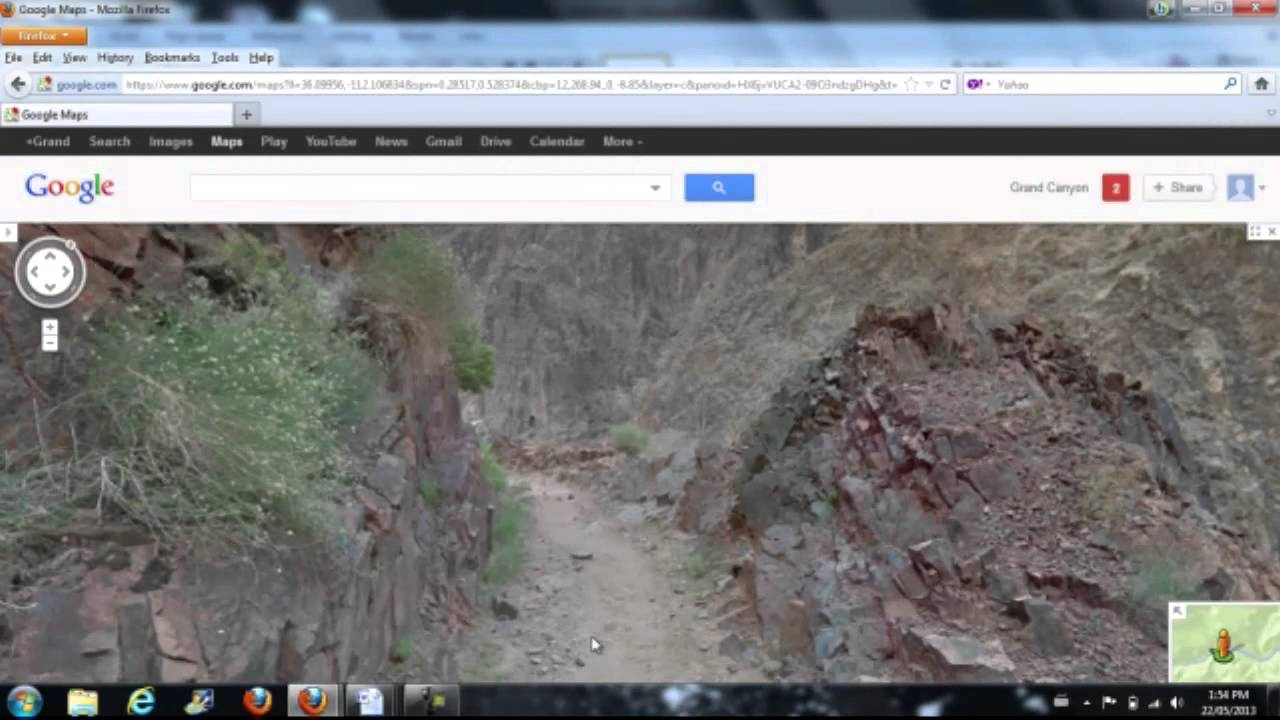Select the Google Maps browser tab
The height and width of the screenshot is (720, 1280).
click(x=116, y=115)
